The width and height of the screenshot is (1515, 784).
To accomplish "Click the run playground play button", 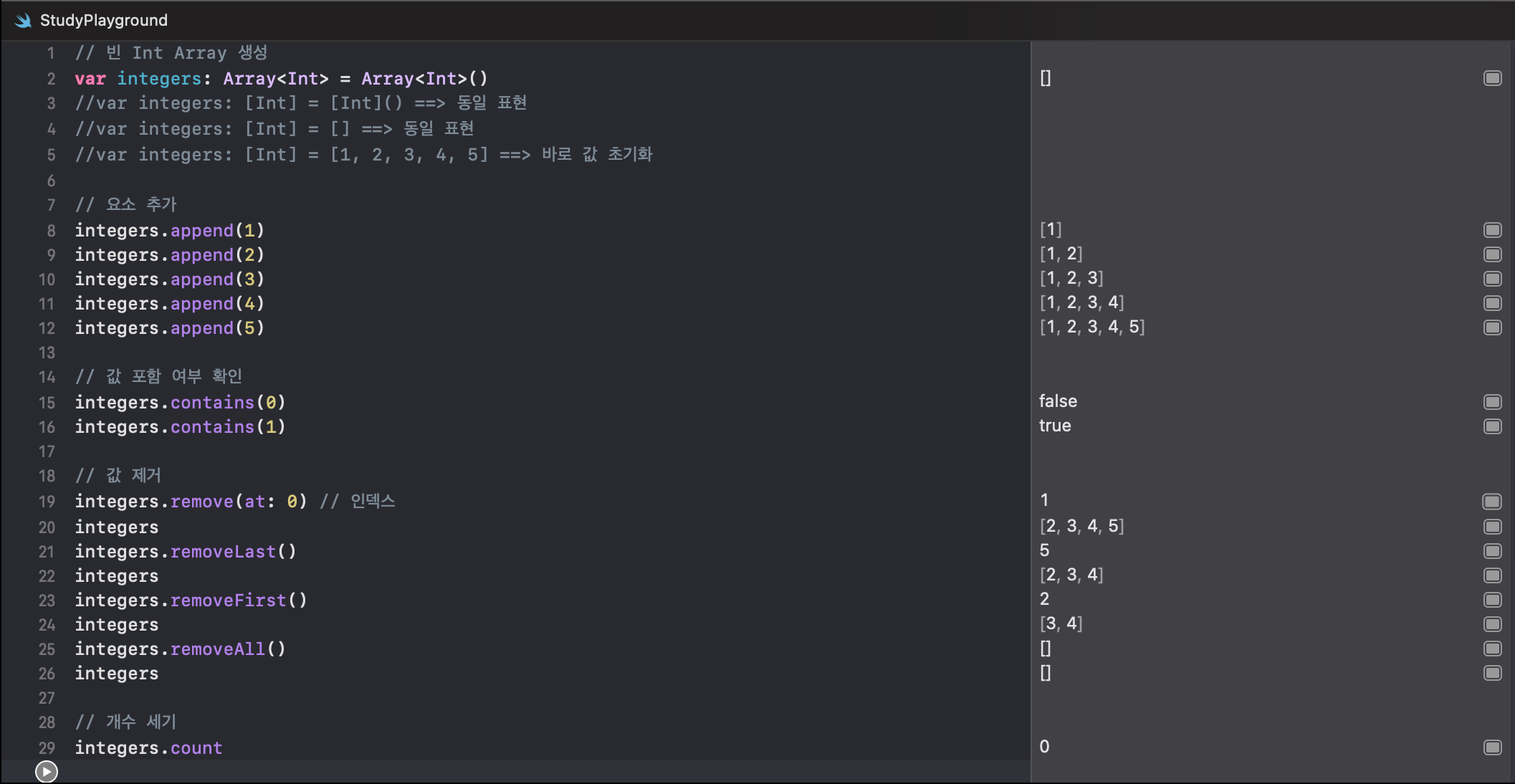I will pos(47,771).
